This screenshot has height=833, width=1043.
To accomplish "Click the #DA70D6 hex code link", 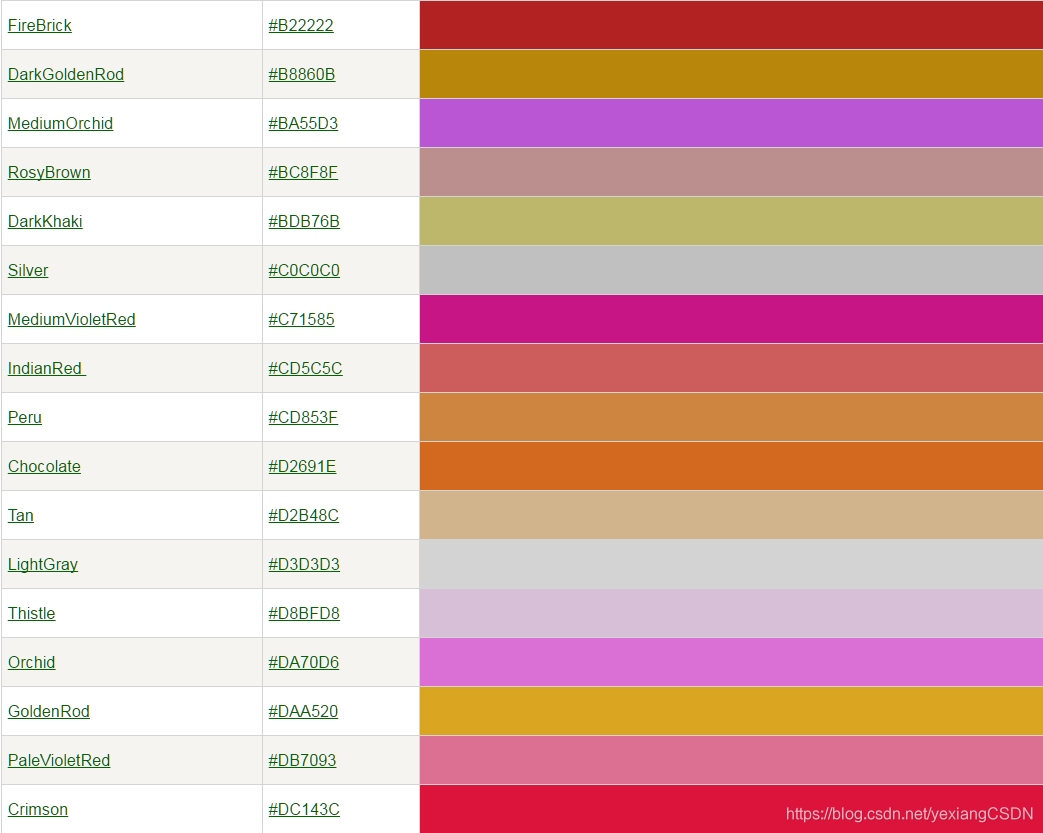I will pos(303,663).
